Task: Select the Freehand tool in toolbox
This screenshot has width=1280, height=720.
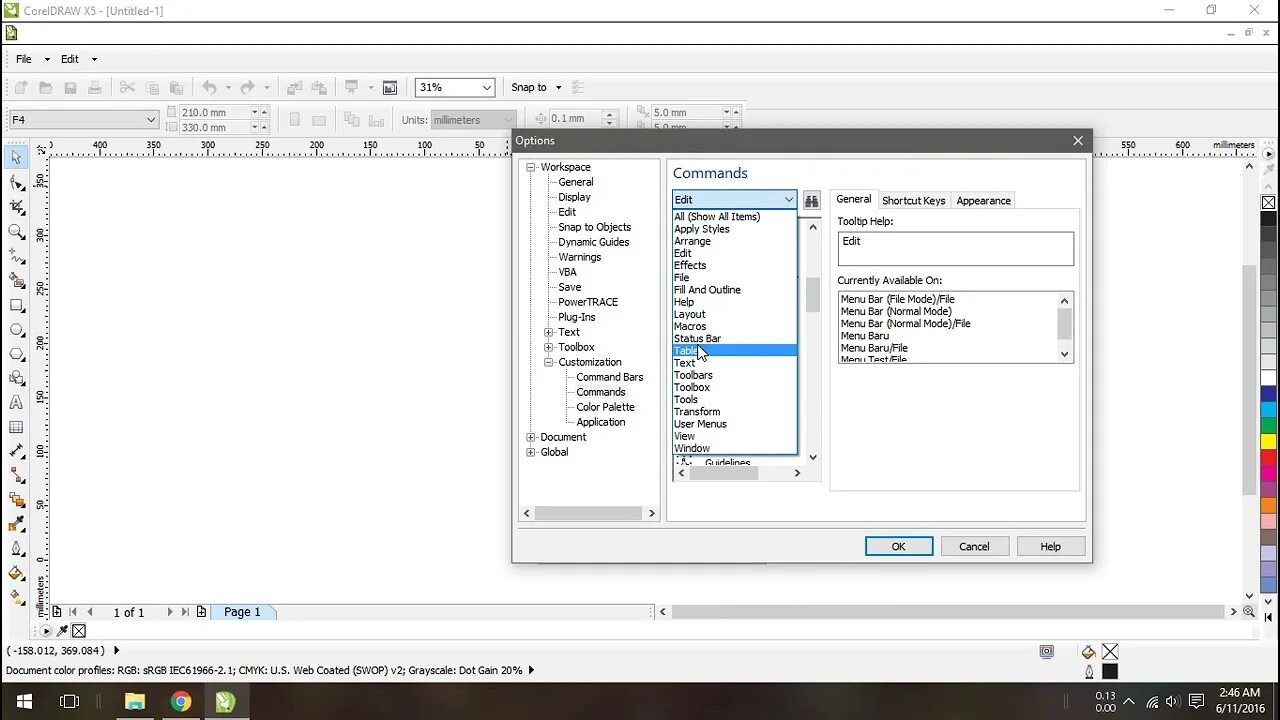Action: click(x=16, y=256)
